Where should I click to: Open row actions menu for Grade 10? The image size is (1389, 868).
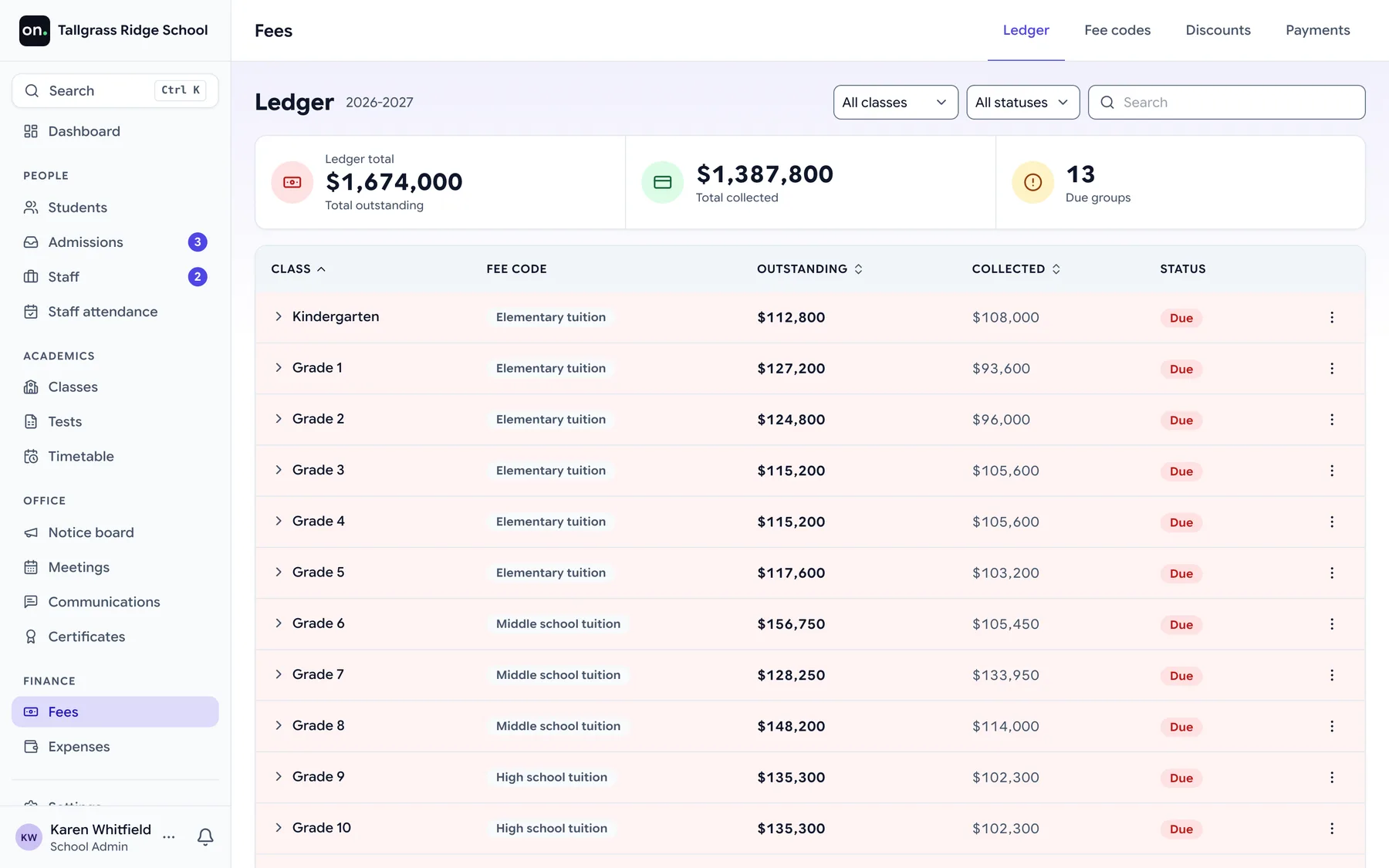click(1332, 829)
